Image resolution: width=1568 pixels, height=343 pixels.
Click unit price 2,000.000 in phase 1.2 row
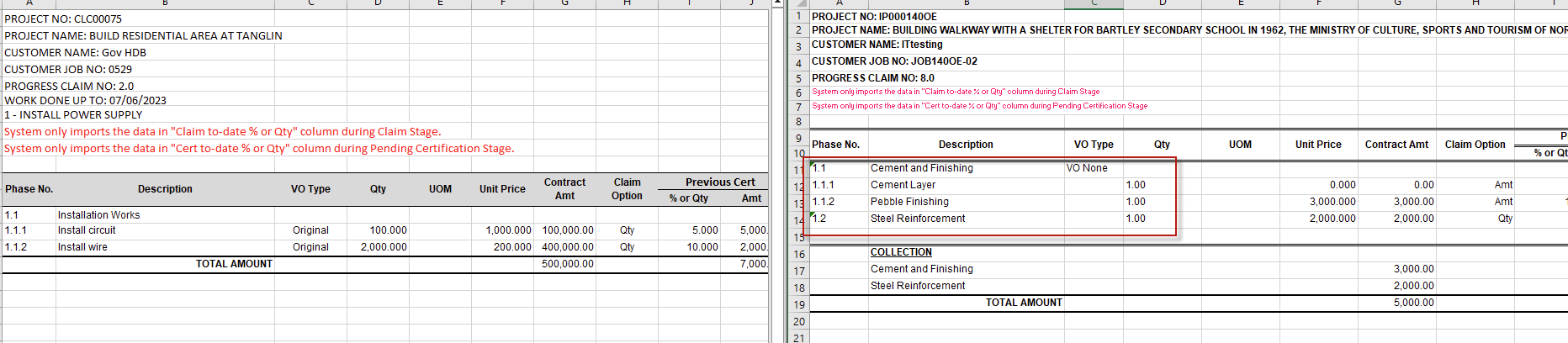tap(1332, 219)
